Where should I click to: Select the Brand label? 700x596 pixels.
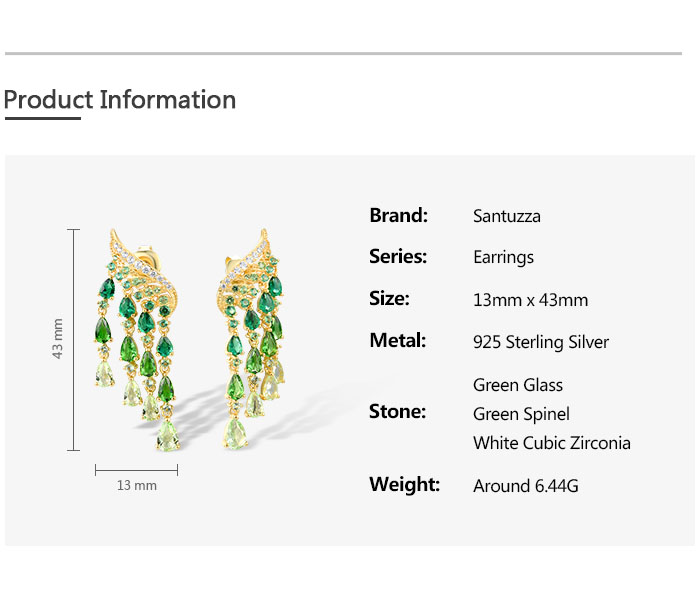pos(398,215)
